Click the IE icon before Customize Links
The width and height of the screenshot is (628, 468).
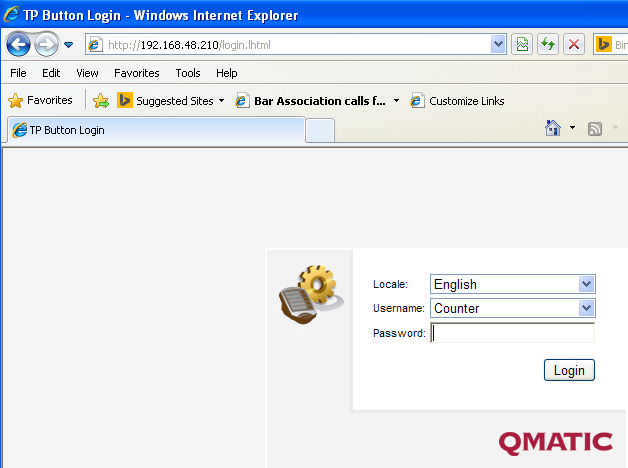[x=417, y=100]
